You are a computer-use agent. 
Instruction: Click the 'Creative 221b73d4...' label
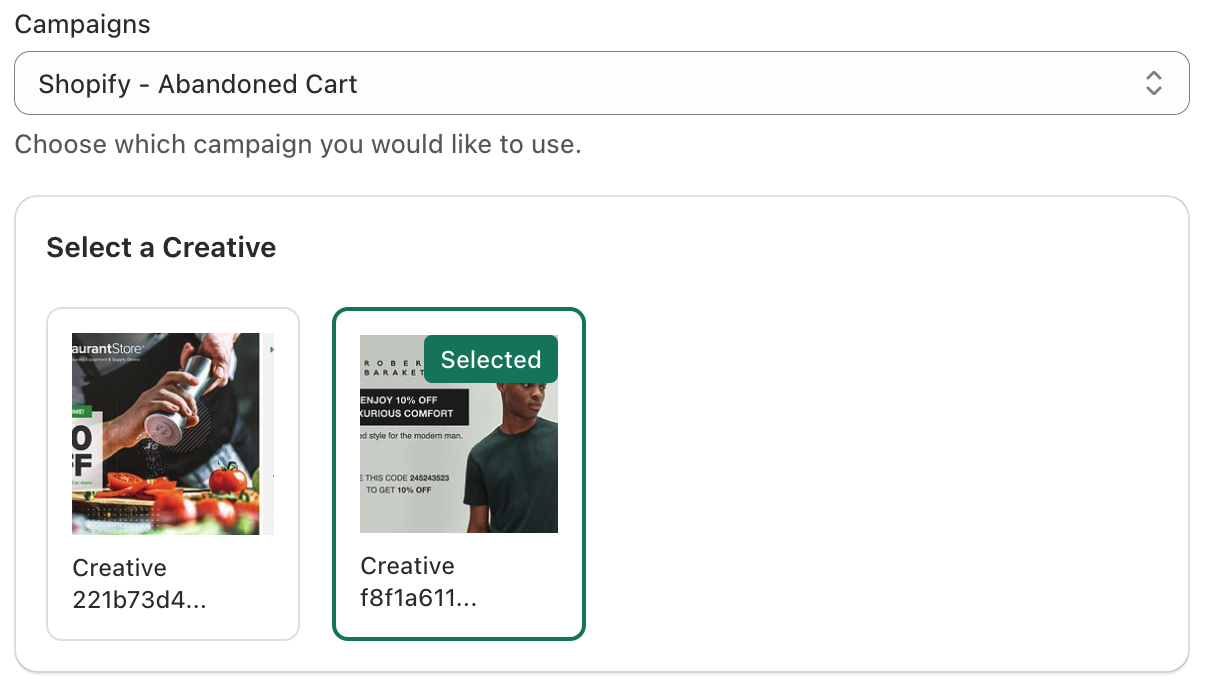pyautogui.click(x=140, y=584)
